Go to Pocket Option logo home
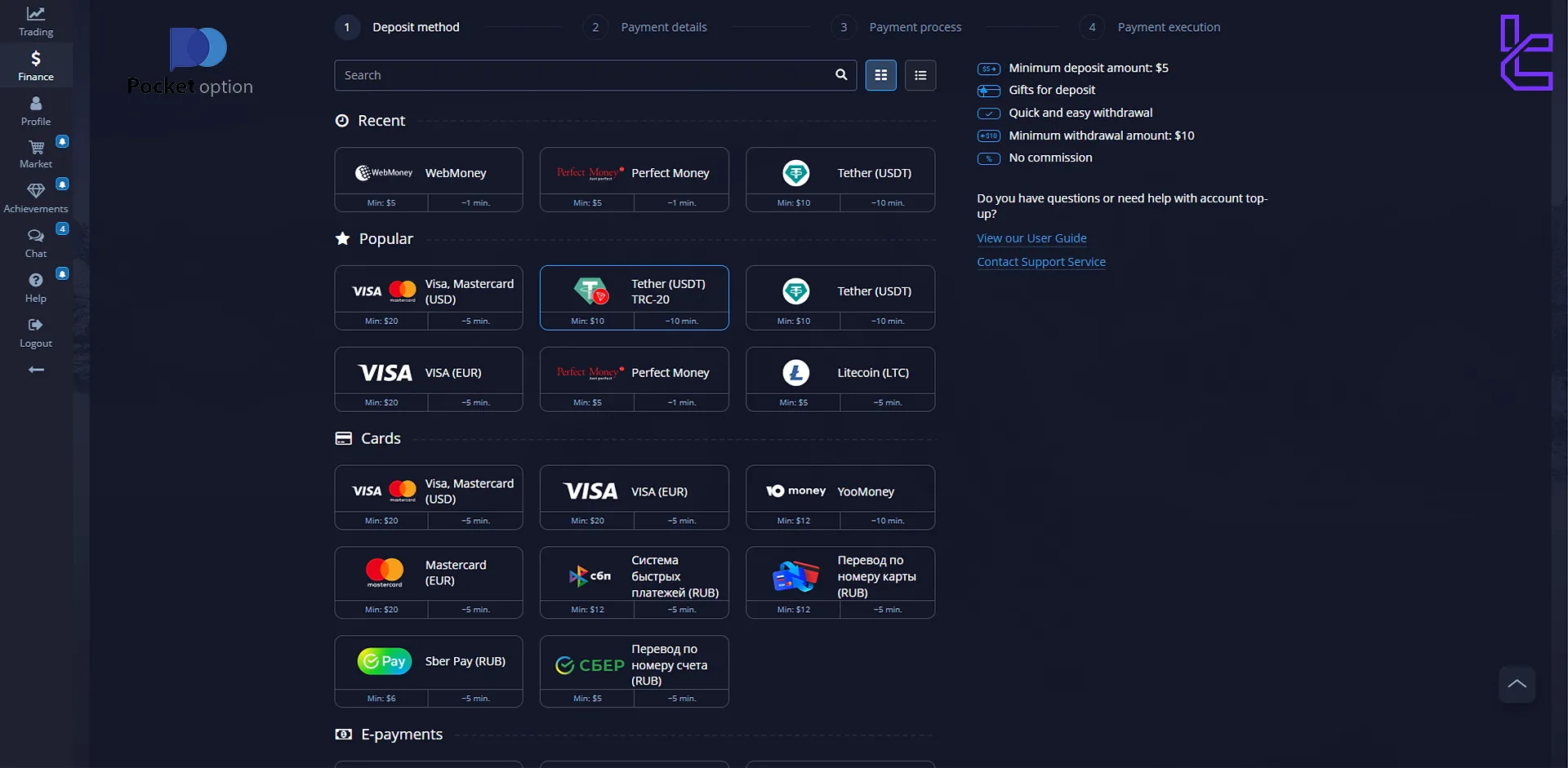The width and height of the screenshot is (1568, 768). pyautogui.click(x=190, y=61)
